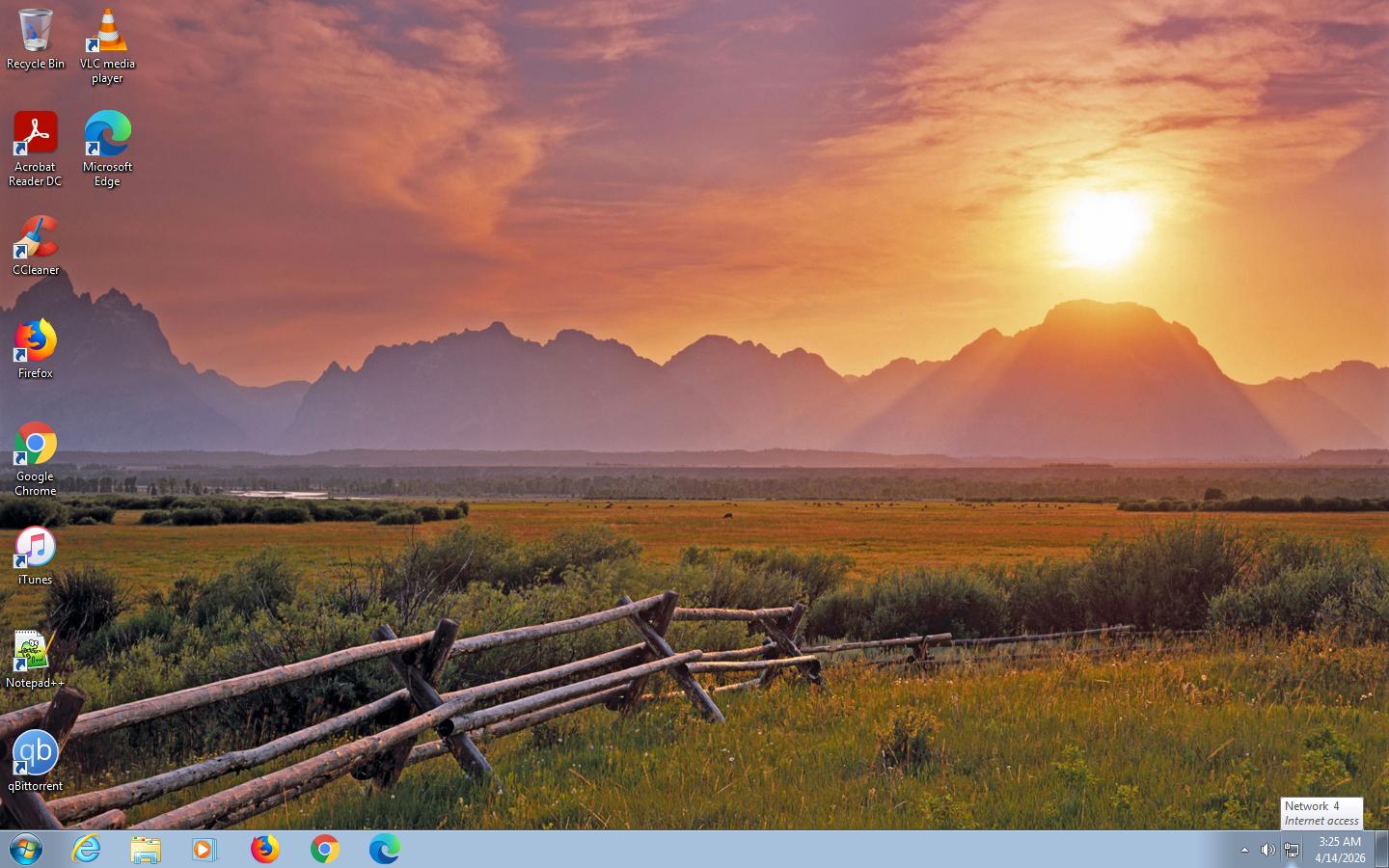Launch Google Chrome from the taskbar
The height and width of the screenshot is (868, 1389).
(x=325, y=850)
